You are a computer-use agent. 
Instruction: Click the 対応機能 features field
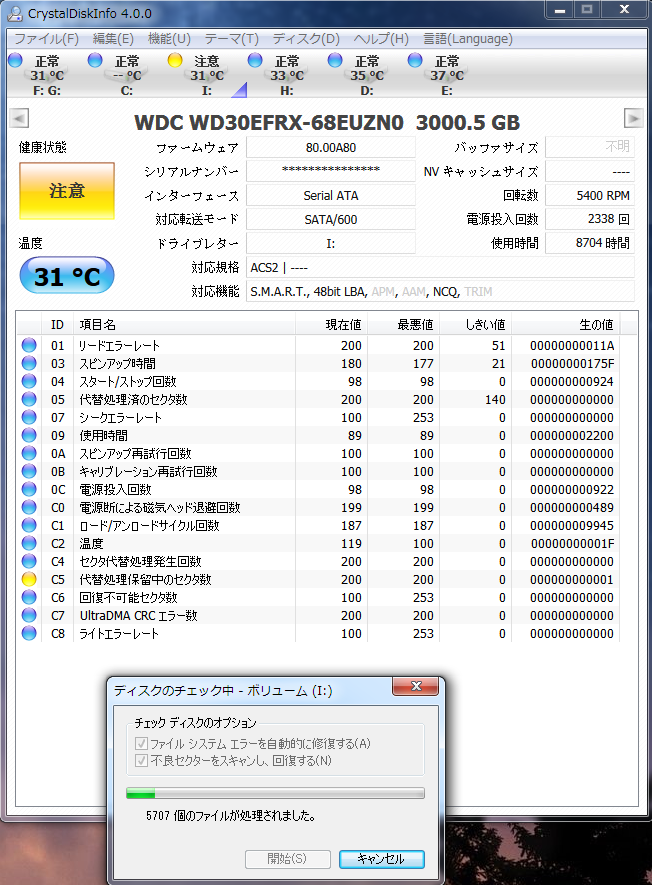tap(440, 291)
